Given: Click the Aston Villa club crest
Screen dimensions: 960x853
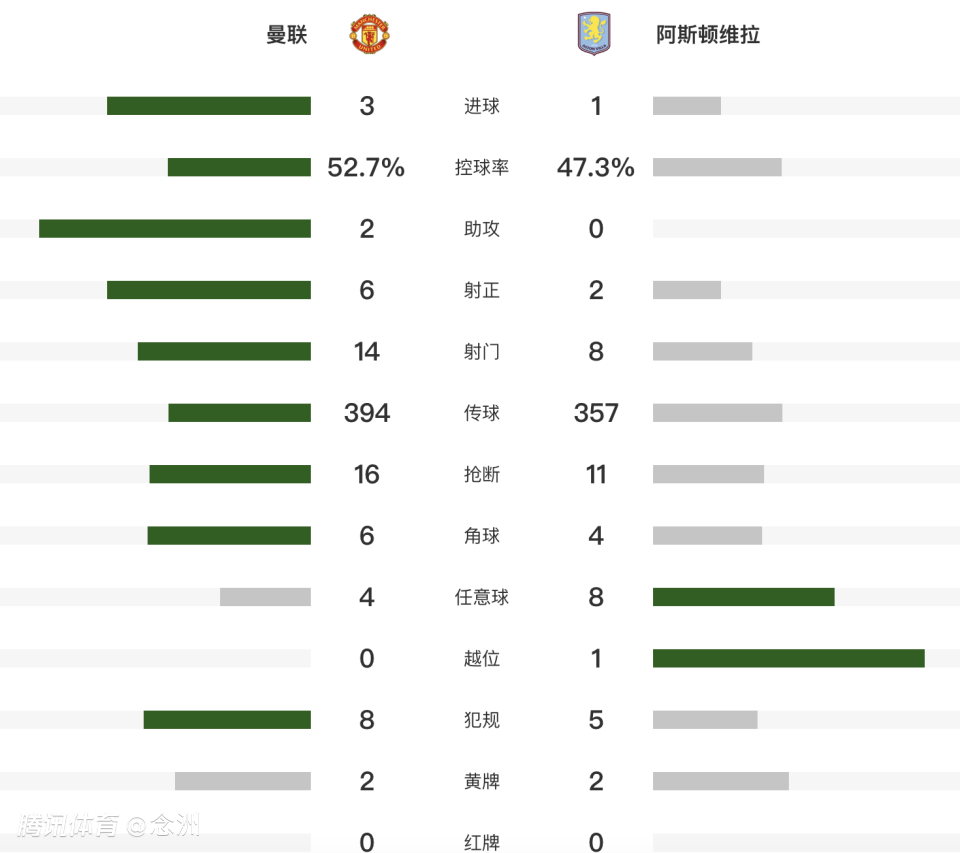Looking at the screenshot, I should pos(593,34).
